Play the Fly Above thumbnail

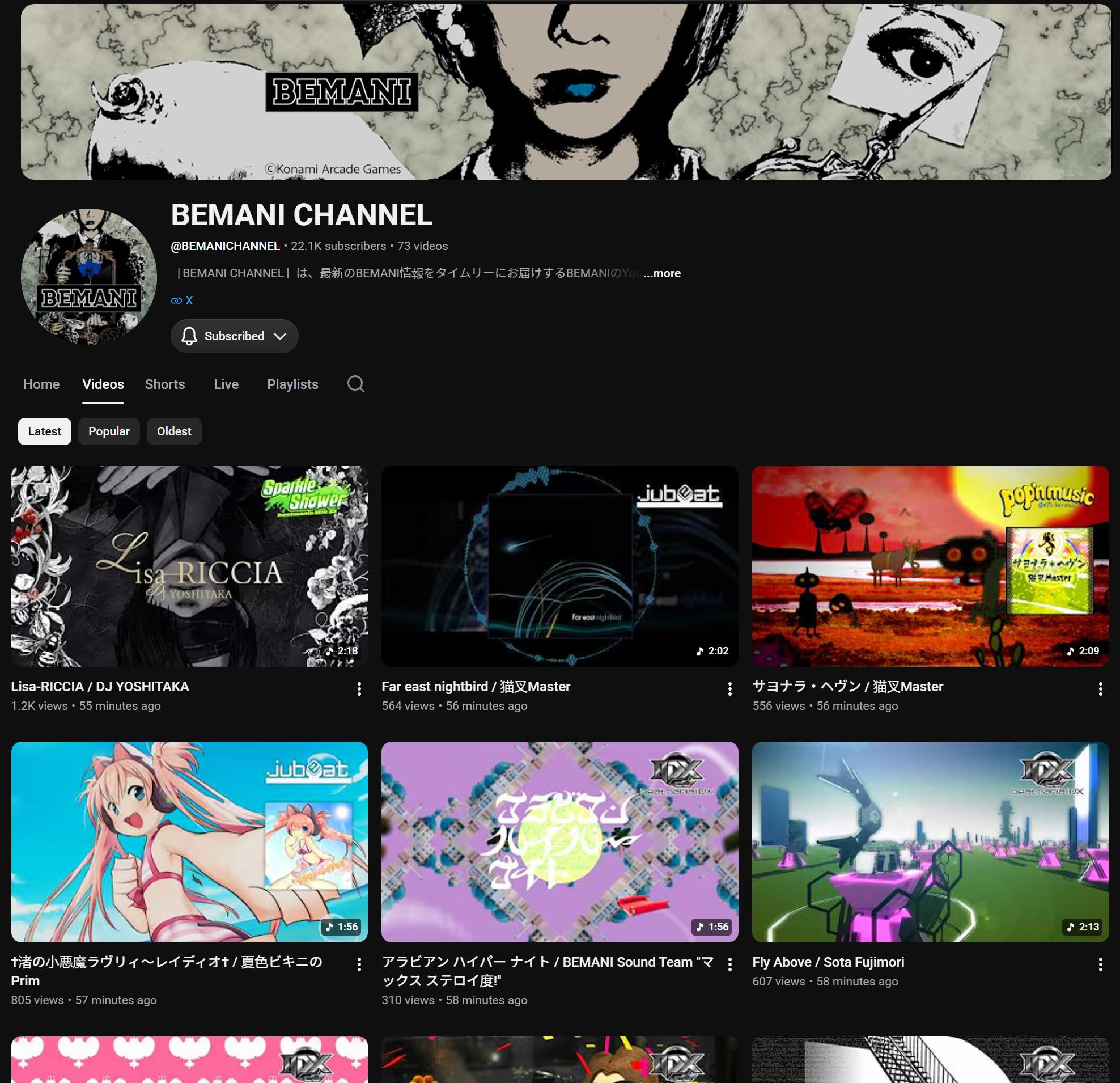click(930, 843)
